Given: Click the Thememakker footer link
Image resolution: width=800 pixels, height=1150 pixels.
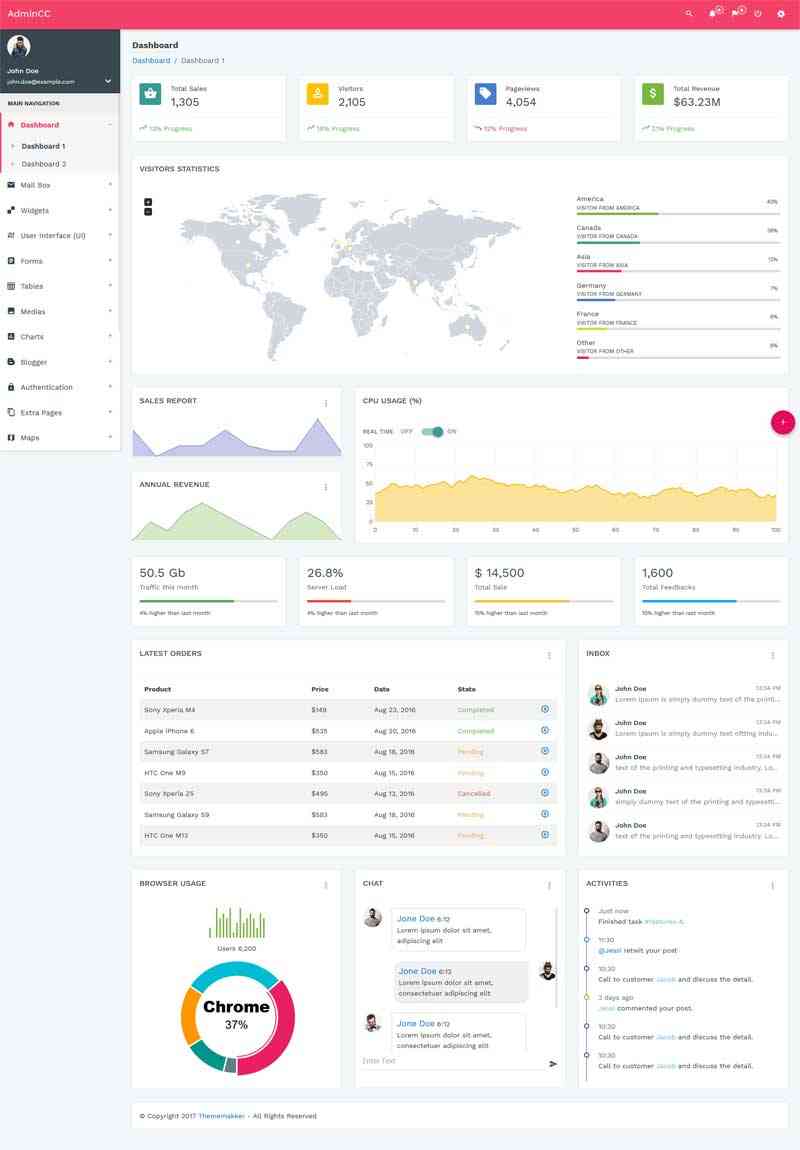Looking at the screenshot, I should (x=220, y=1116).
